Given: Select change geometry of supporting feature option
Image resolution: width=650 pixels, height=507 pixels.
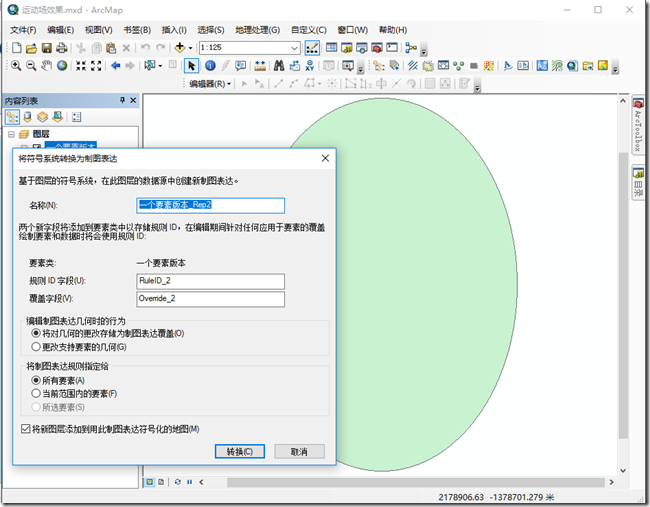Looking at the screenshot, I should [x=79, y=347].
